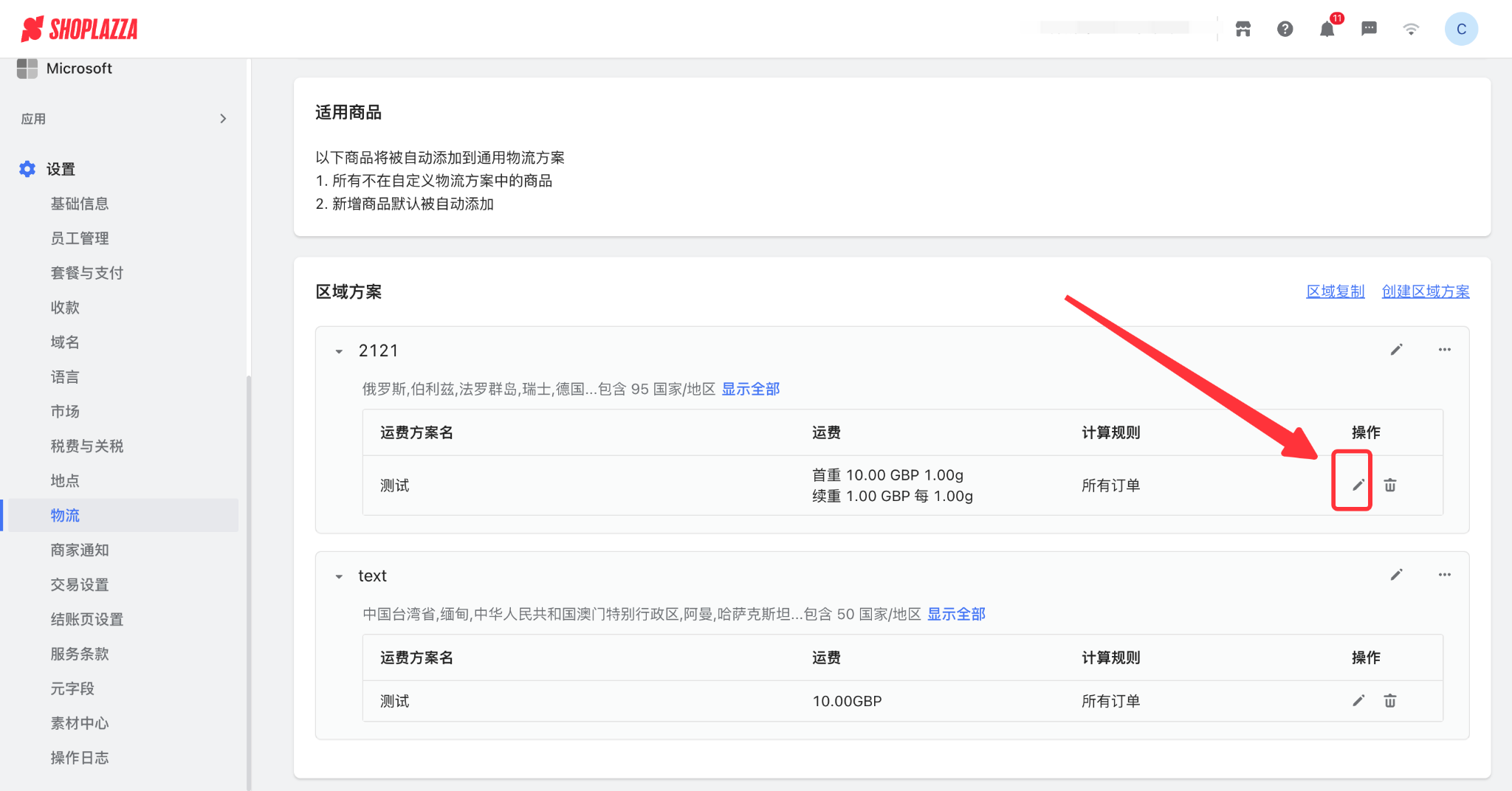Open 税费与关税 settings page
This screenshot has width=1512, height=791.
pyautogui.click(x=87, y=446)
